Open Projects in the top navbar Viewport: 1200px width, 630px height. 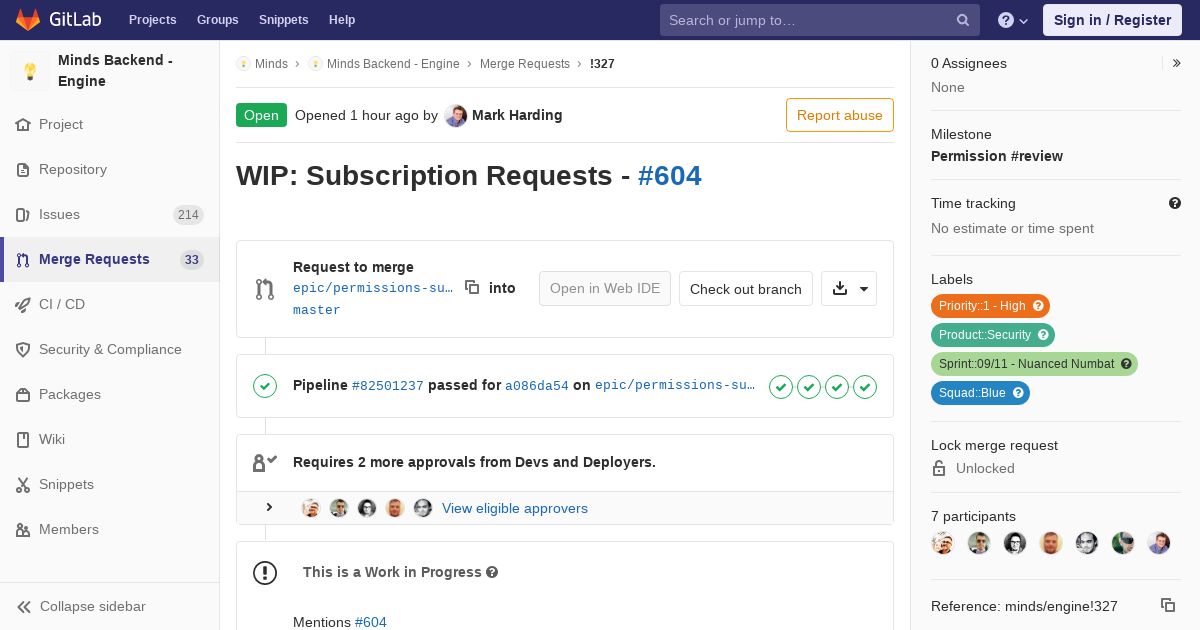point(152,20)
